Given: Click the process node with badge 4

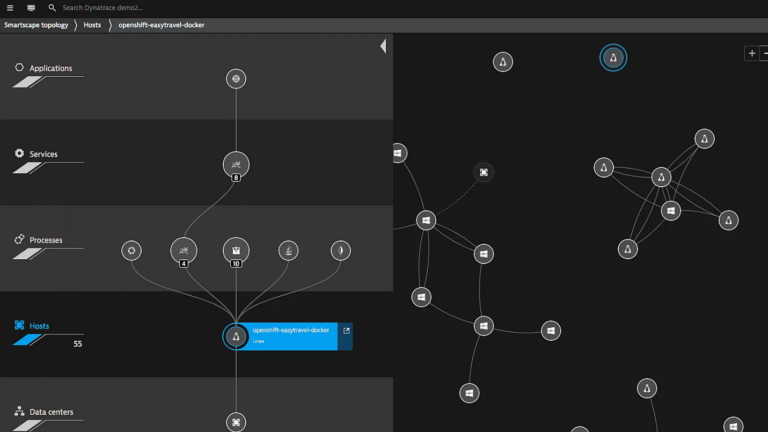Looking at the screenshot, I should click(x=184, y=251).
